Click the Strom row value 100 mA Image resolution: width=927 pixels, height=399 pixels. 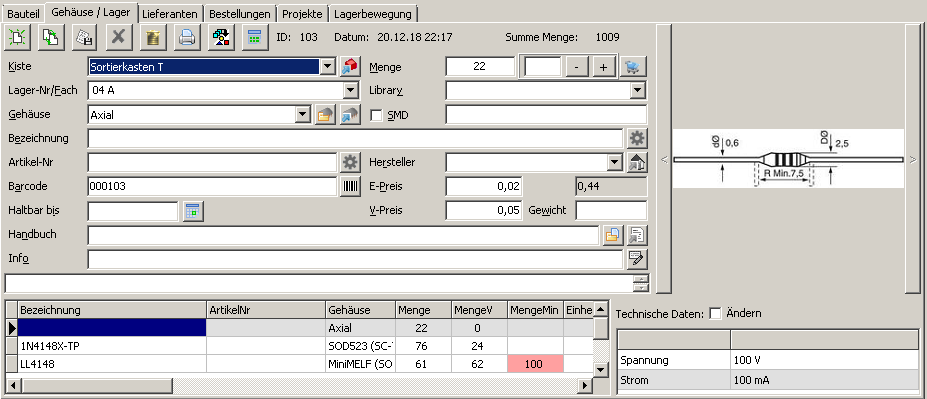tap(824, 380)
